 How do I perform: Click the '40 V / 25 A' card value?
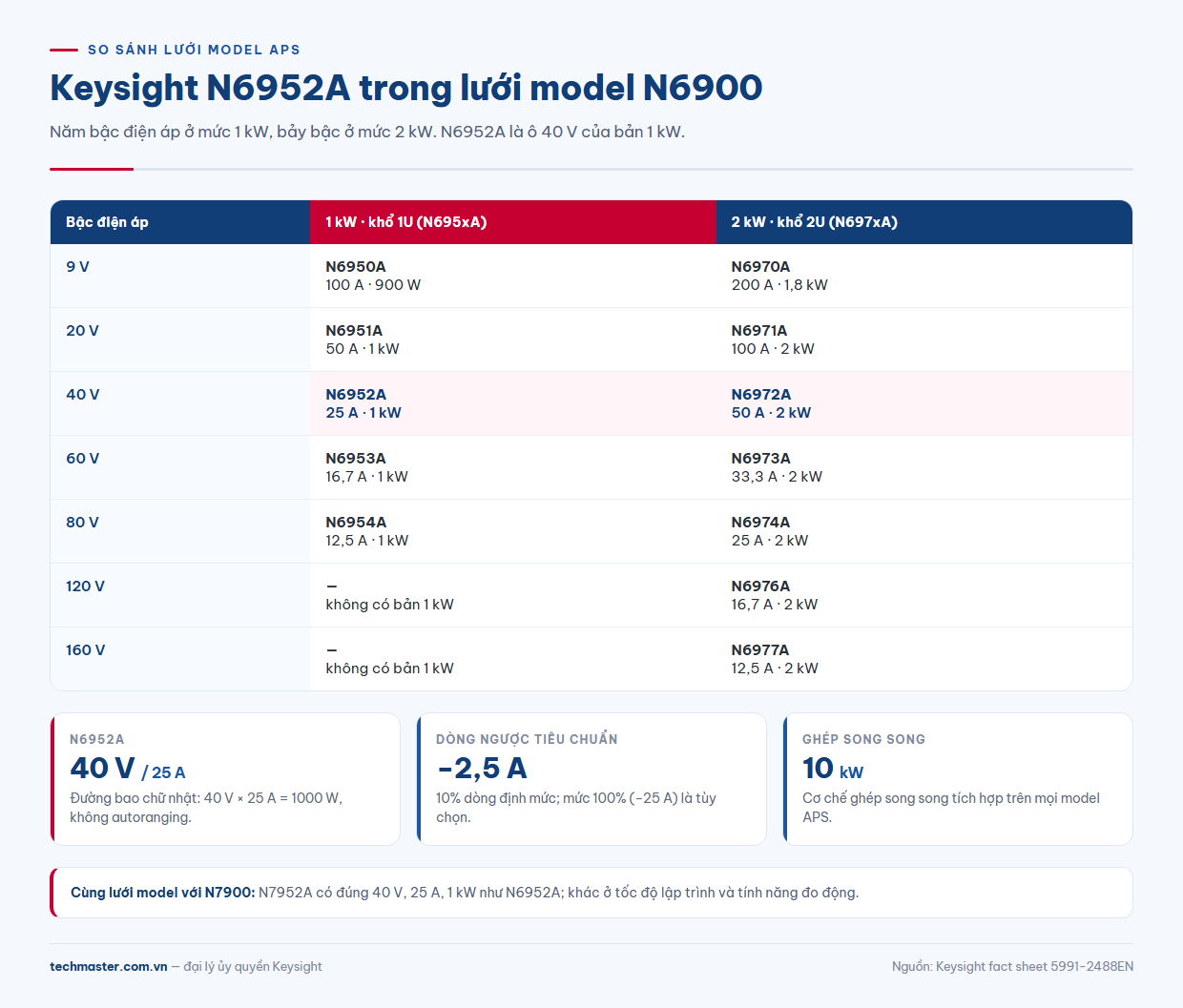pos(128,769)
